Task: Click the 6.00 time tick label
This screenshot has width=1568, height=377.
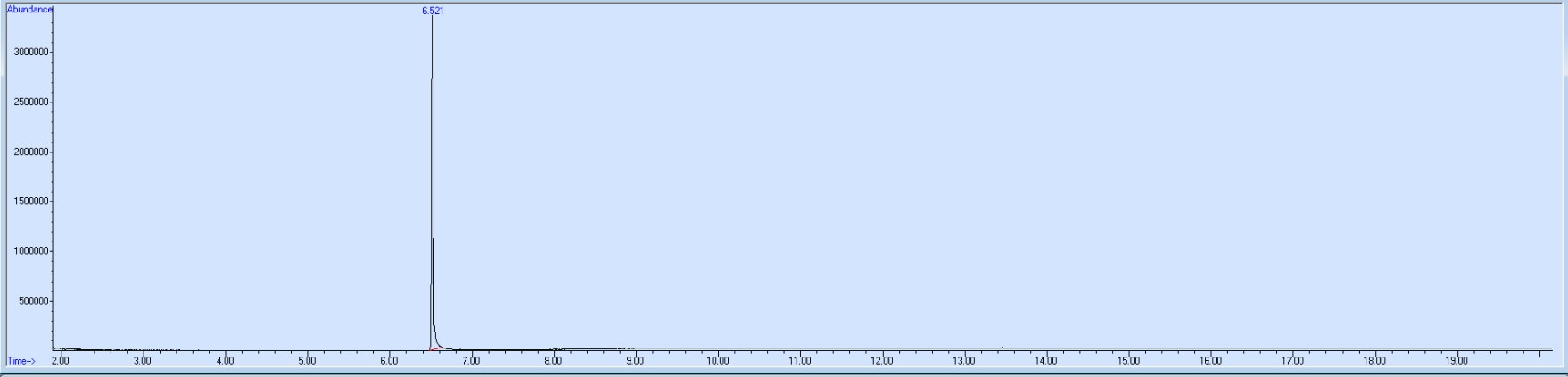Action: [389, 361]
